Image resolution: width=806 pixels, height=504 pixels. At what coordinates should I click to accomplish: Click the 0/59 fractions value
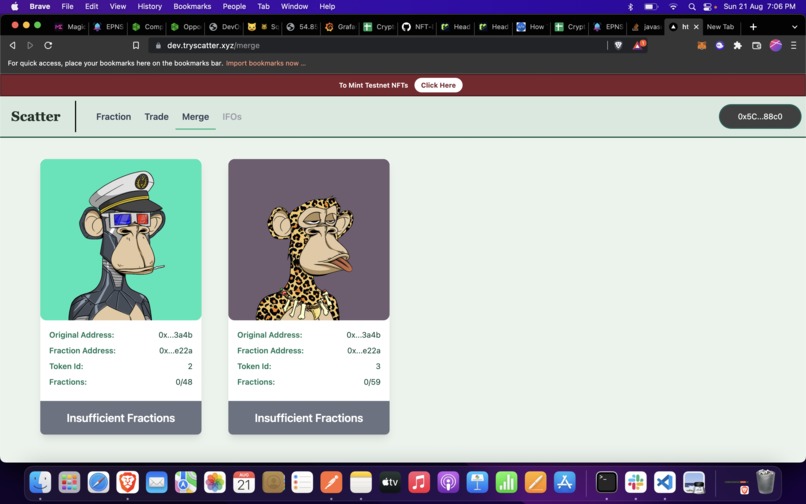point(372,382)
